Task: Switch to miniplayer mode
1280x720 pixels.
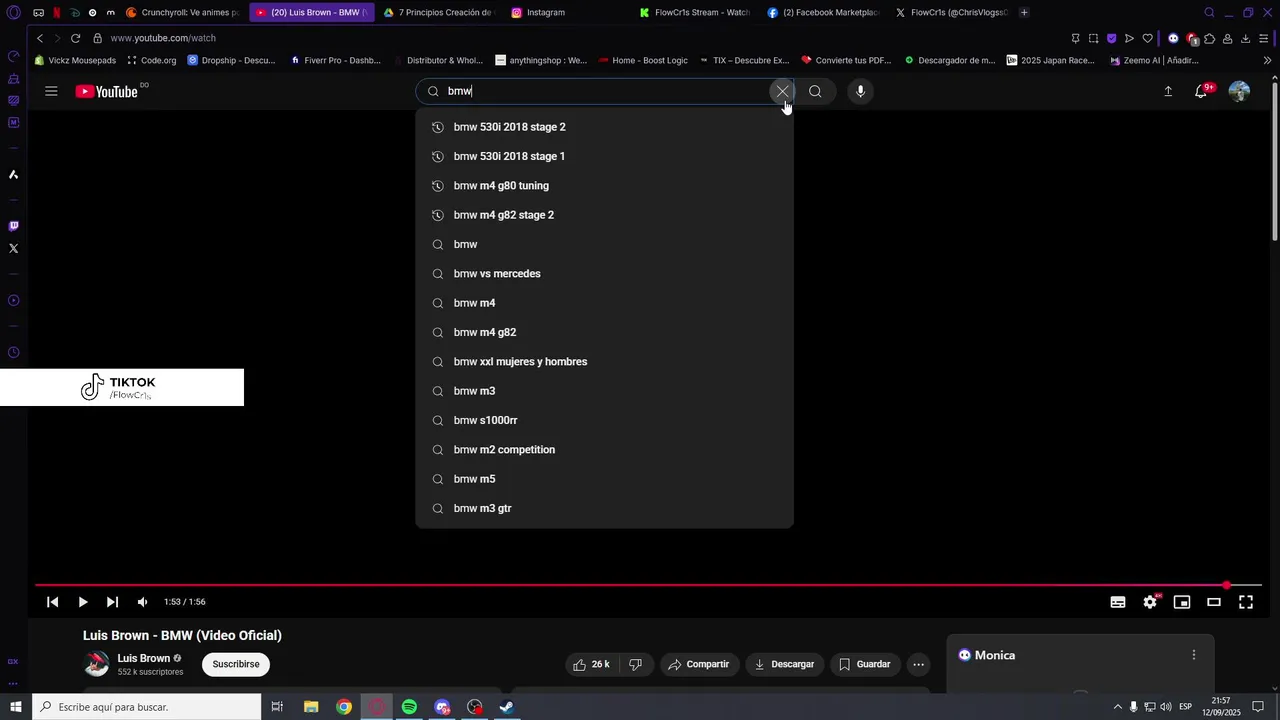Action: click(1182, 602)
